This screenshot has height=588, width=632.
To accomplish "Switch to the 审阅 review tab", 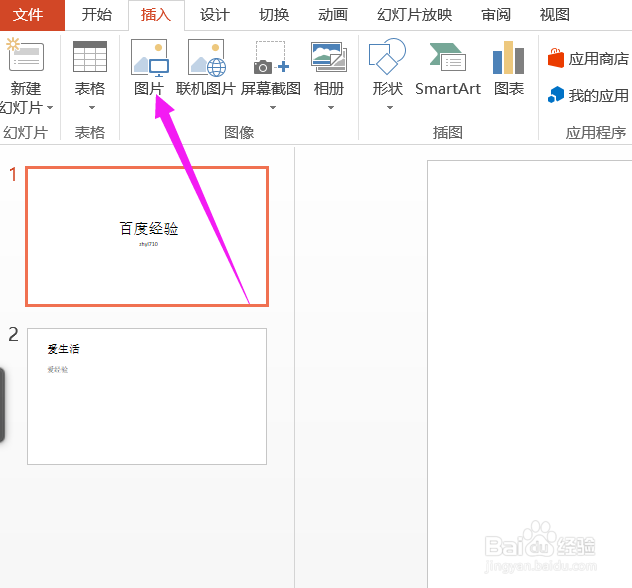I will pos(496,15).
